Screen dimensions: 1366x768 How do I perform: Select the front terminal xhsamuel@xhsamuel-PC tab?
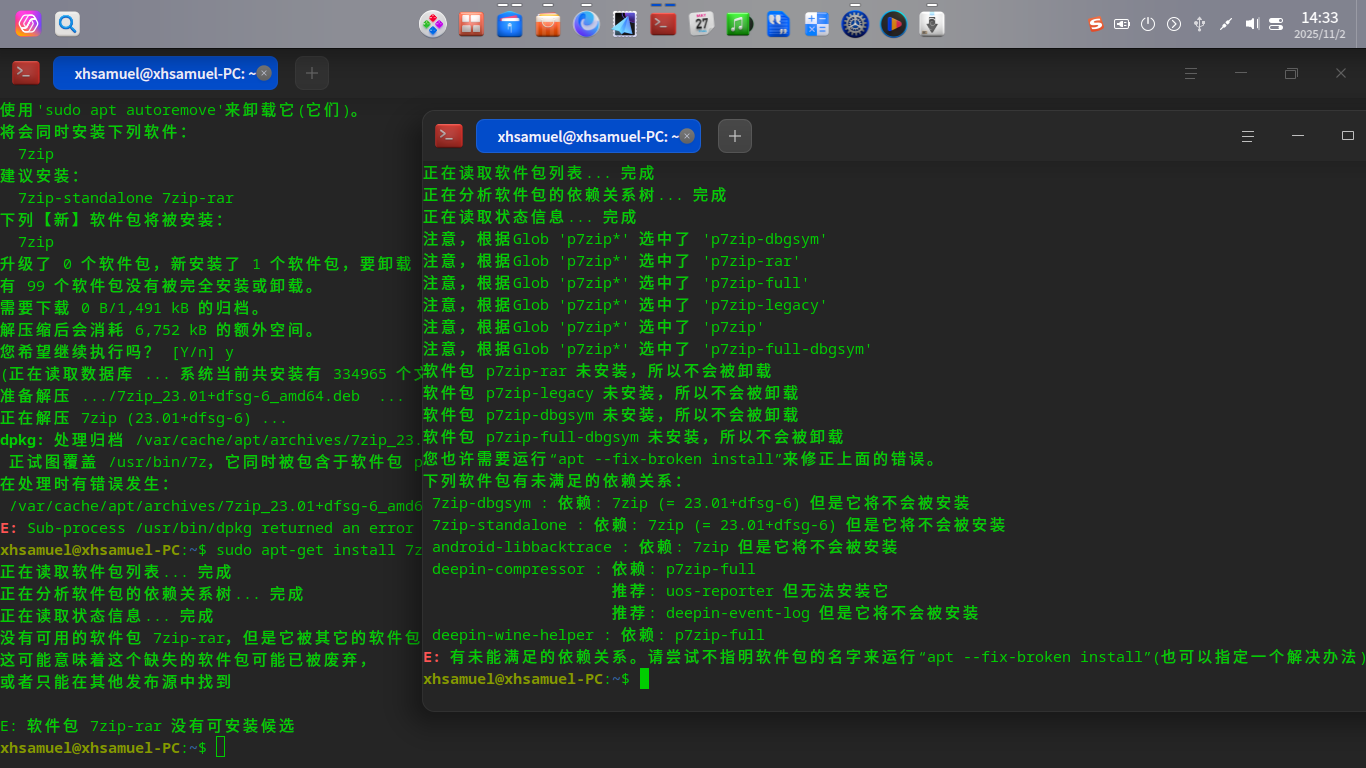(x=588, y=136)
